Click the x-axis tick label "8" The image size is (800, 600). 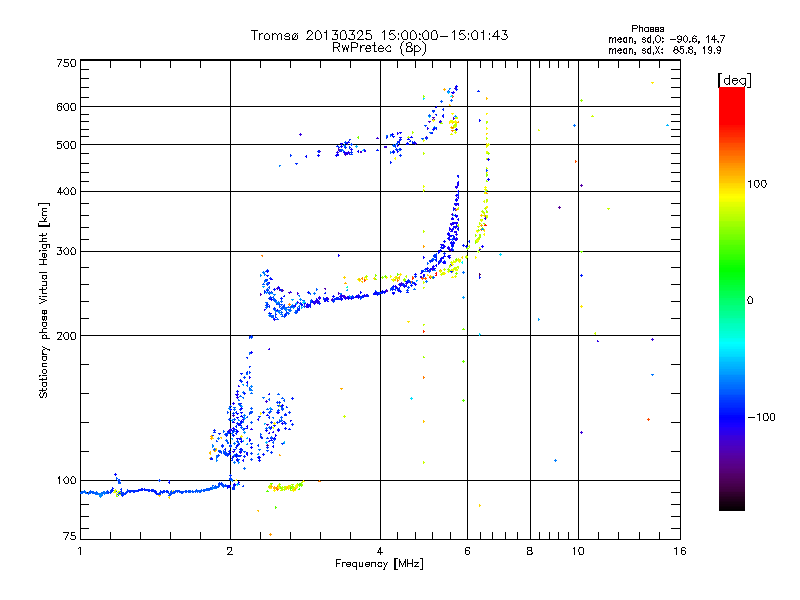pos(530,551)
